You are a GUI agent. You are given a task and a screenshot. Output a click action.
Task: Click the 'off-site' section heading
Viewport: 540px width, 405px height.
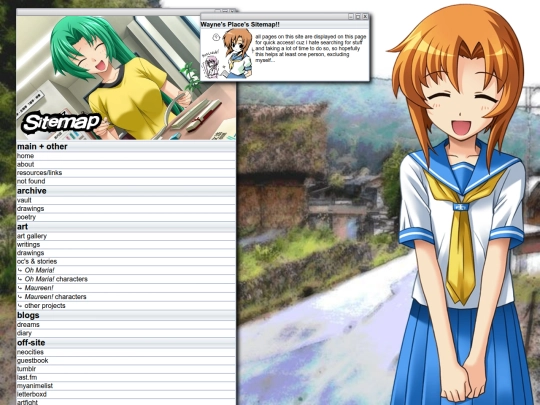(x=31, y=343)
